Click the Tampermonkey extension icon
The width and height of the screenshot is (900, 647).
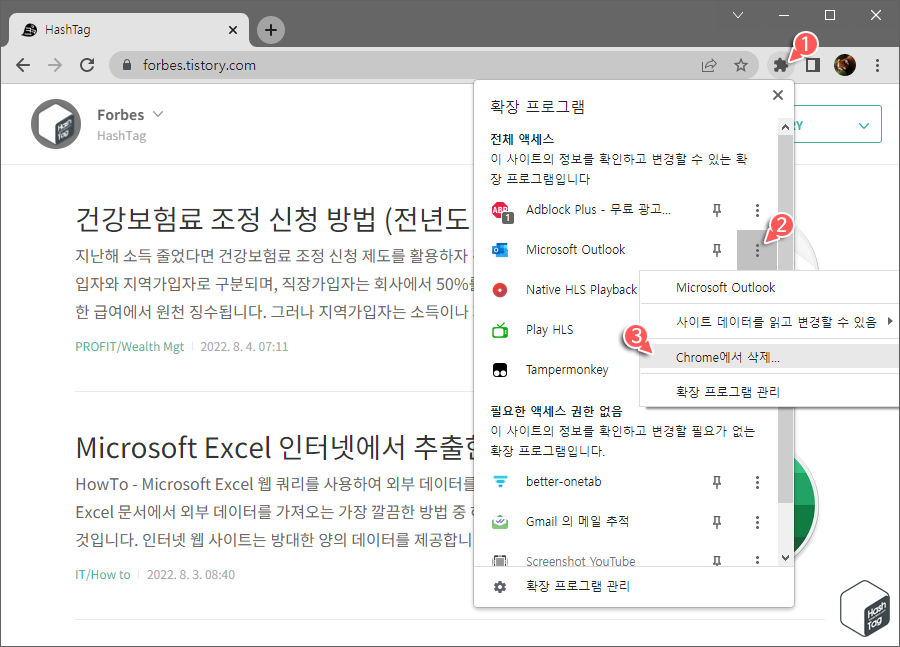coord(501,368)
